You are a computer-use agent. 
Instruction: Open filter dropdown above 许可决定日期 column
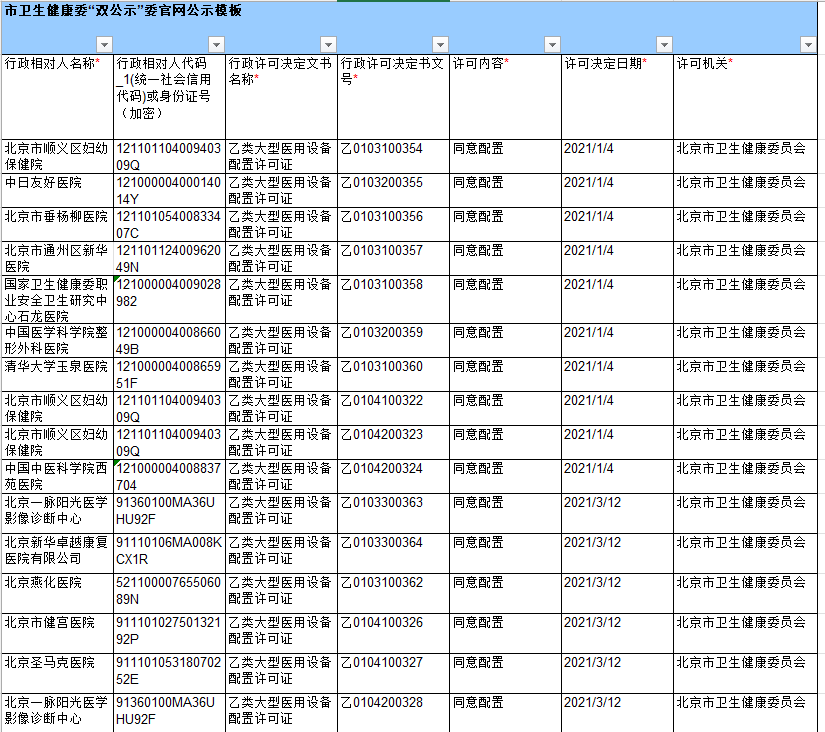click(665, 45)
